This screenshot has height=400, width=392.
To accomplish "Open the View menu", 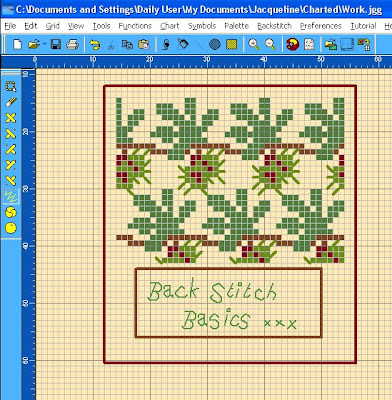I will pyautogui.click(x=76, y=26).
